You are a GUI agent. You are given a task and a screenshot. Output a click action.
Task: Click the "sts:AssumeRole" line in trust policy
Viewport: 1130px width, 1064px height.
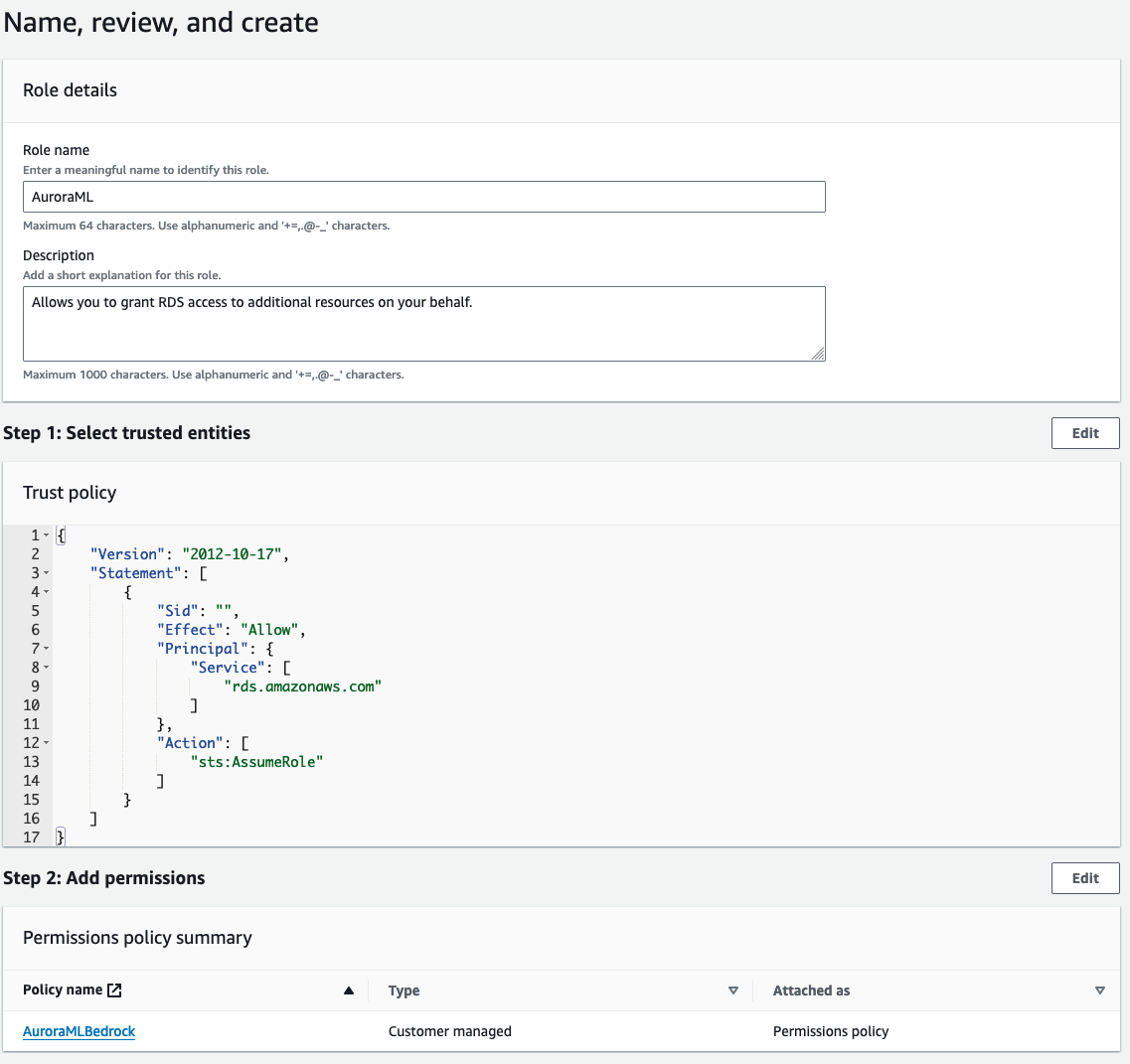[257, 762]
